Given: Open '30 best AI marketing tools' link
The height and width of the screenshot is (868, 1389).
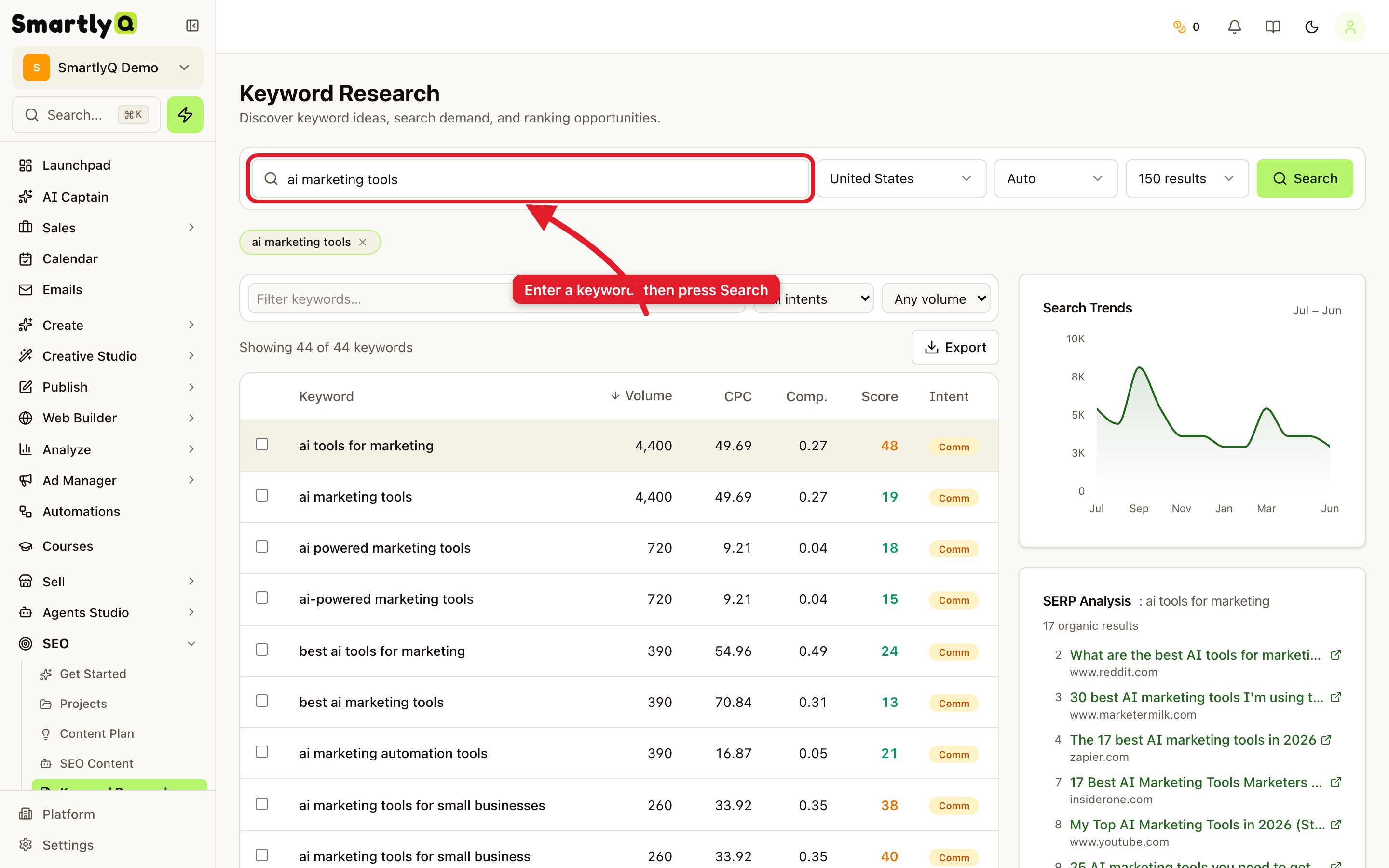Looking at the screenshot, I should (x=1196, y=697).
